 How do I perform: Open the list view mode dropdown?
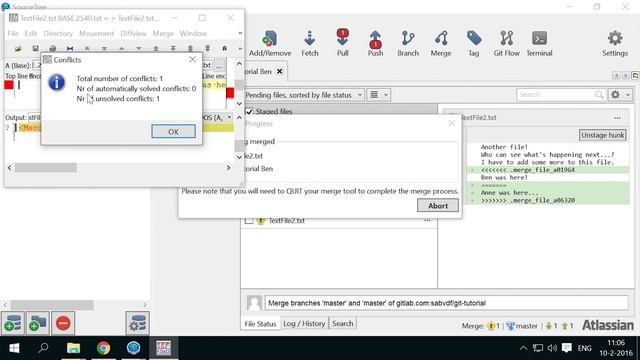tap(378, 95)
